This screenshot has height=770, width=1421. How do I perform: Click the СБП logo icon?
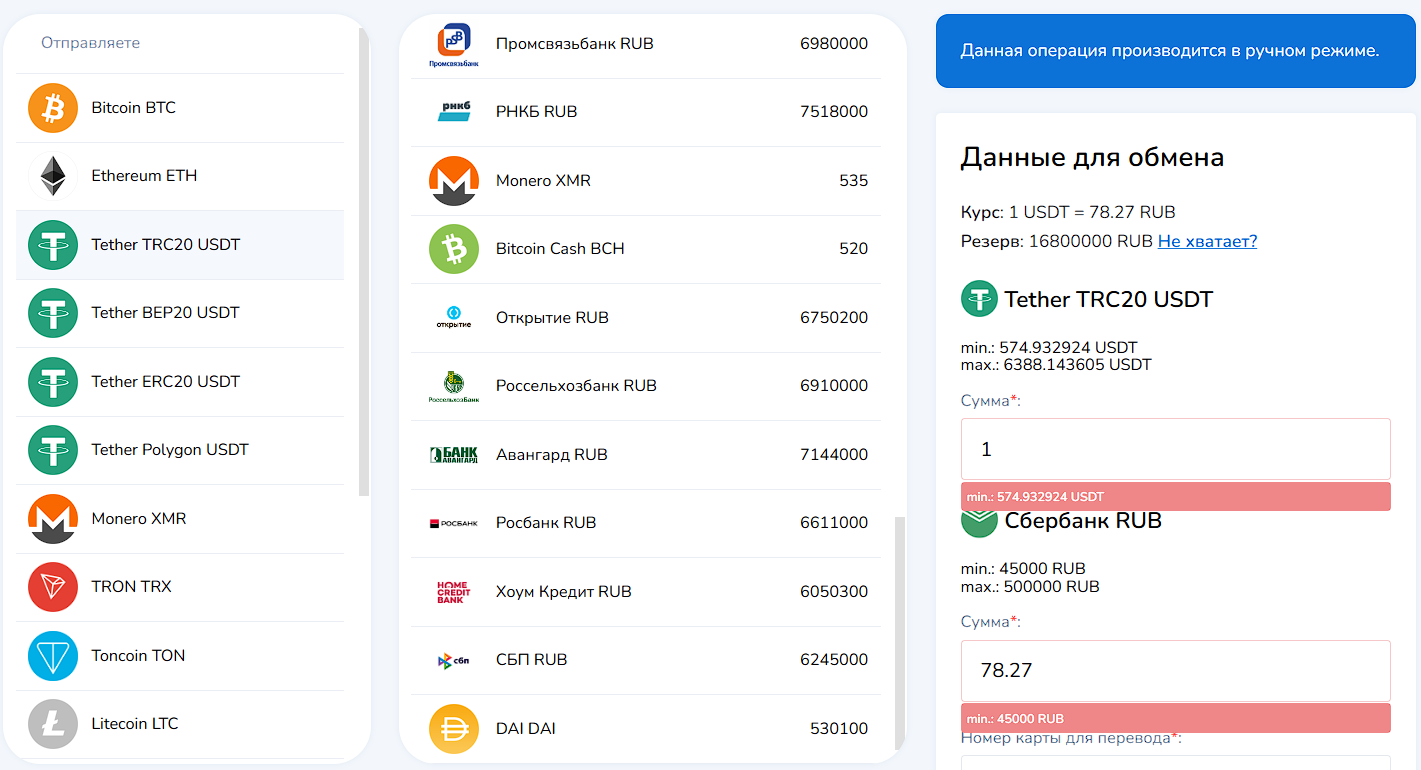[454, 660]
